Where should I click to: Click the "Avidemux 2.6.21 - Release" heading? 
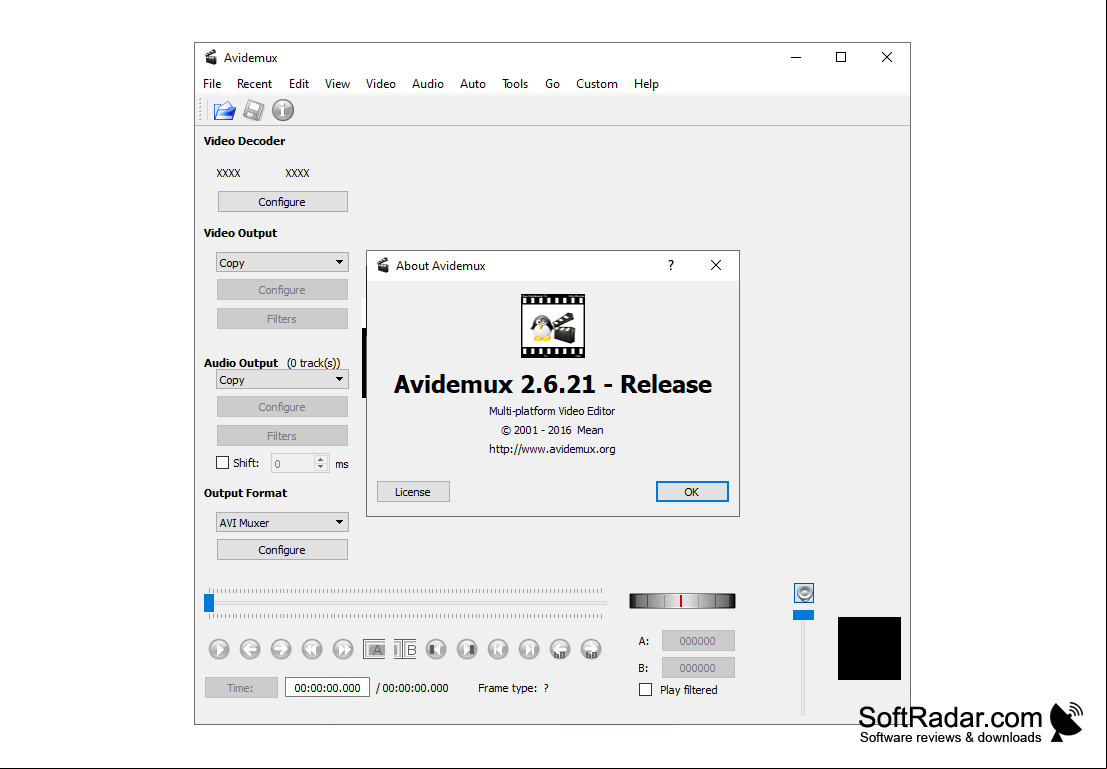553,384
